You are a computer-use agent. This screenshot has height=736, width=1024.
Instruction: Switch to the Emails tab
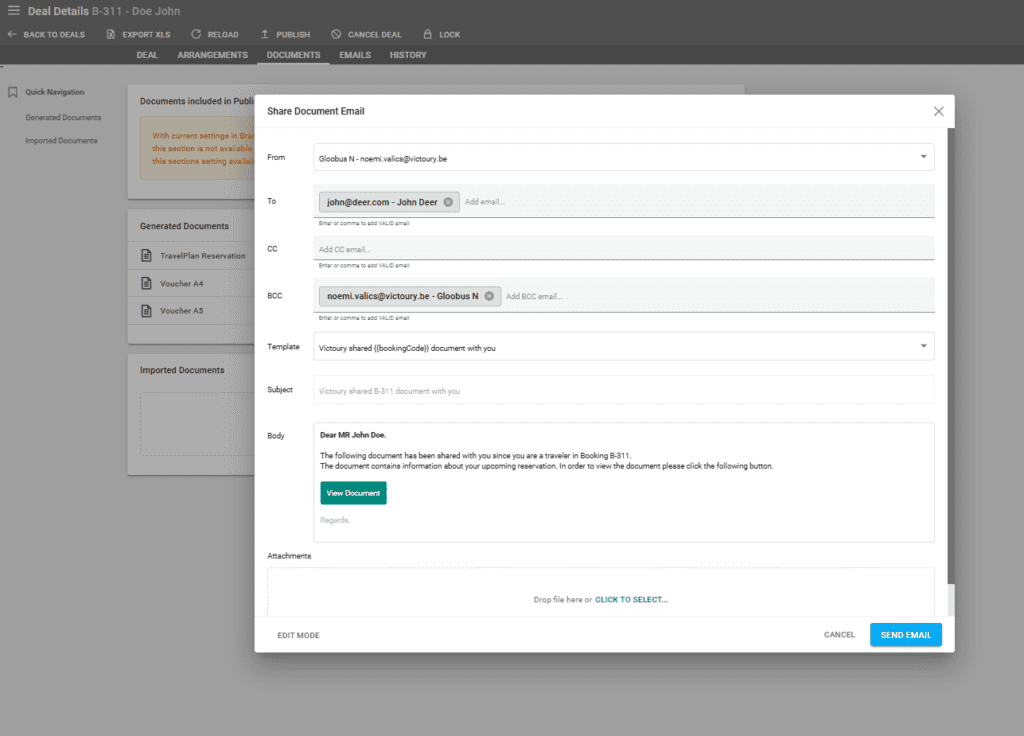coord(355,55)
